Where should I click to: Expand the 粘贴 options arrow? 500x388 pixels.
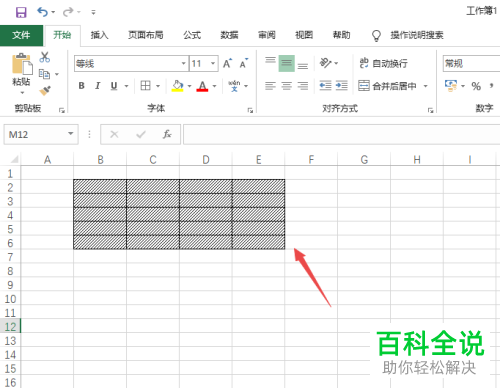pyautogui.click(x=22, y=93)
